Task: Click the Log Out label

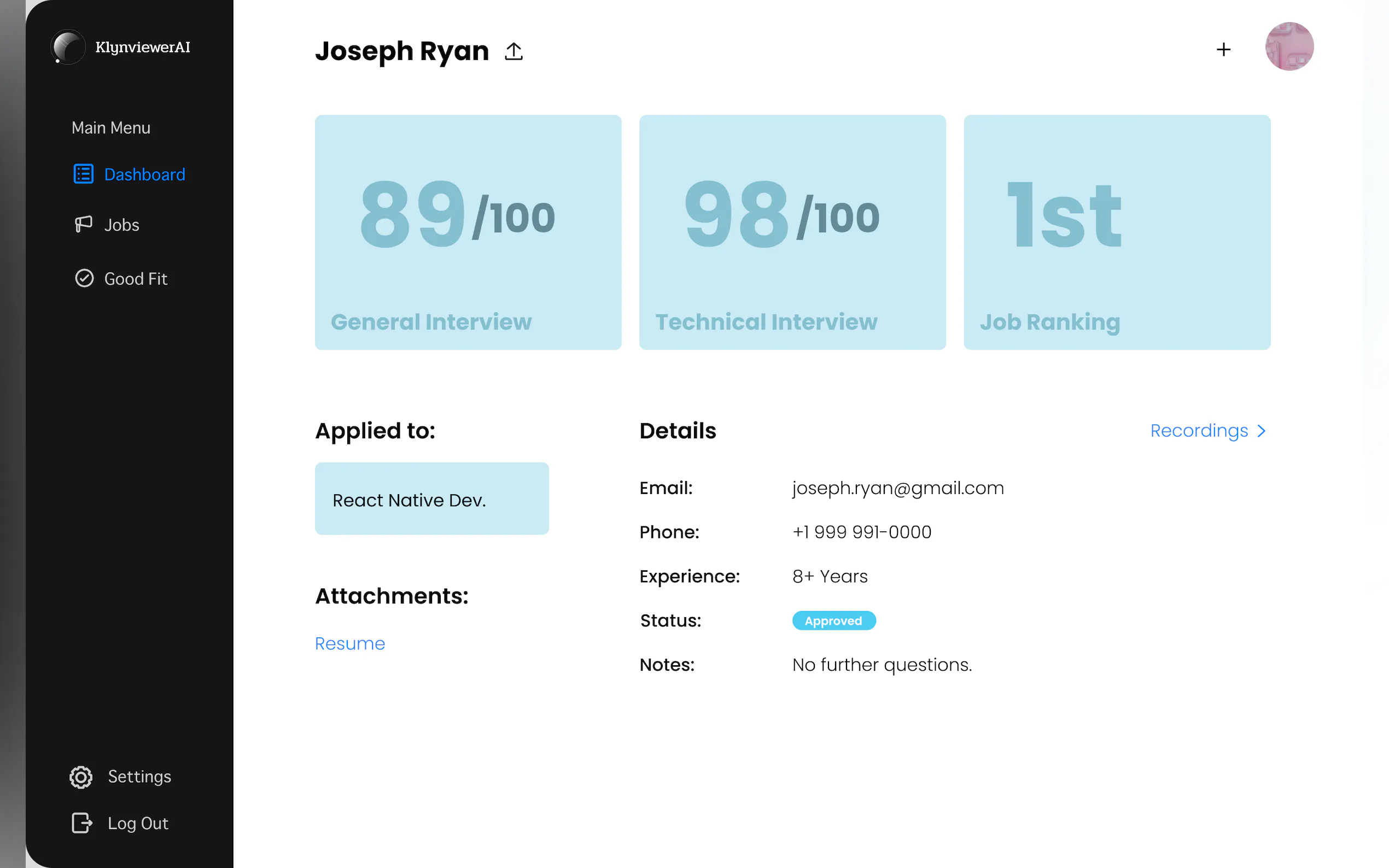Action: coord(138,823)
